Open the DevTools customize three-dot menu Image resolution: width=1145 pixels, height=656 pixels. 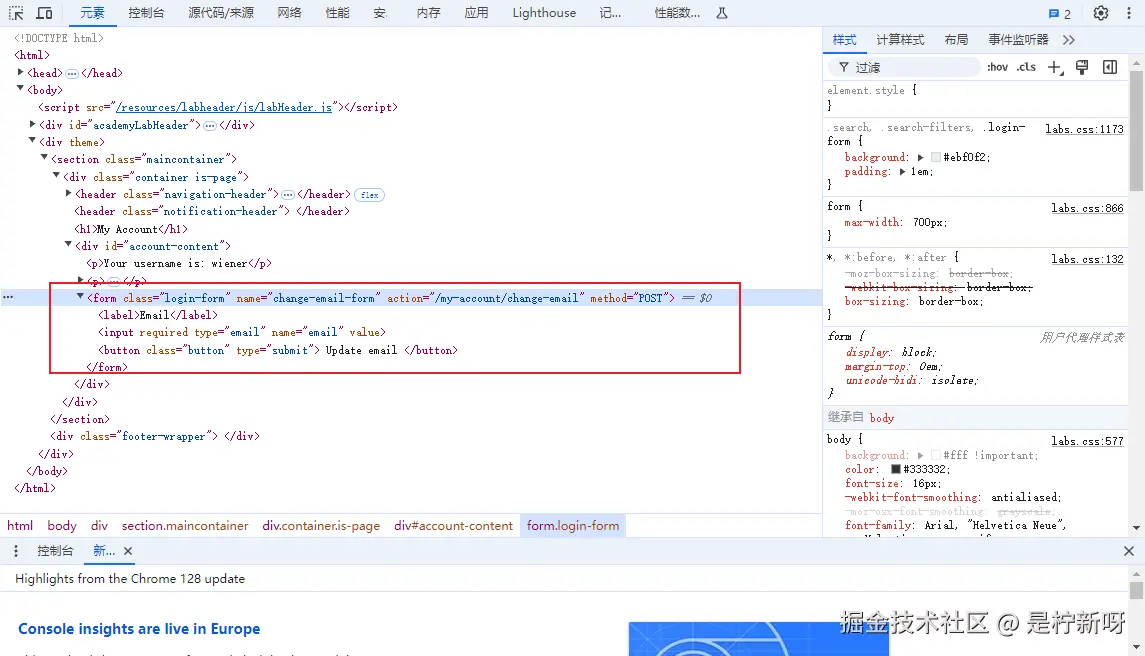[x=1129, y=13]
